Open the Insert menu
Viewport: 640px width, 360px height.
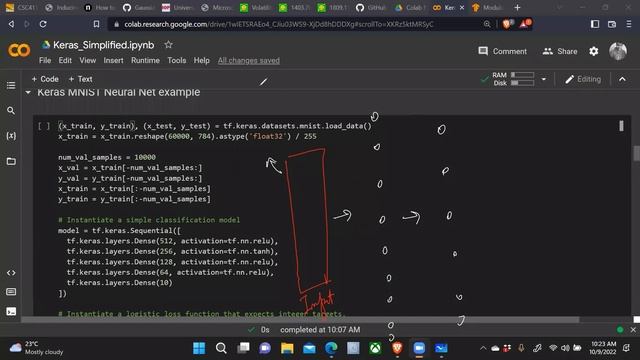(x=113, y=60)
